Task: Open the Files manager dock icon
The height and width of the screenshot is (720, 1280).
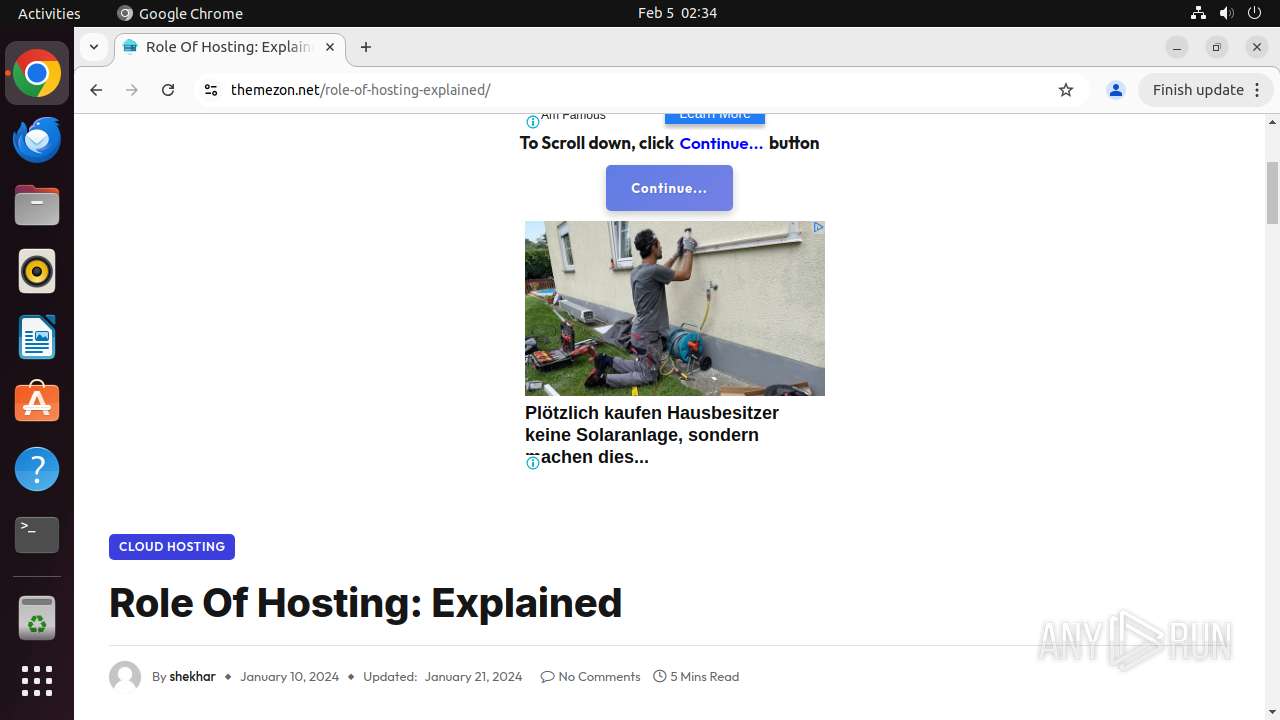Action: 37,206
